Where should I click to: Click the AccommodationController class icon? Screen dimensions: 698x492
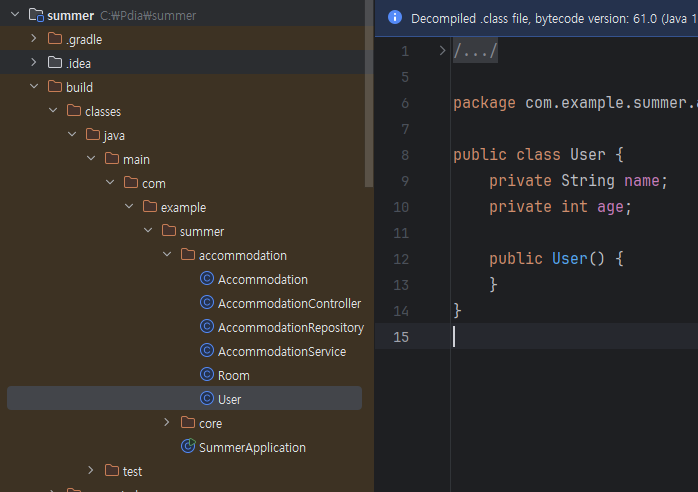[207, 303]
